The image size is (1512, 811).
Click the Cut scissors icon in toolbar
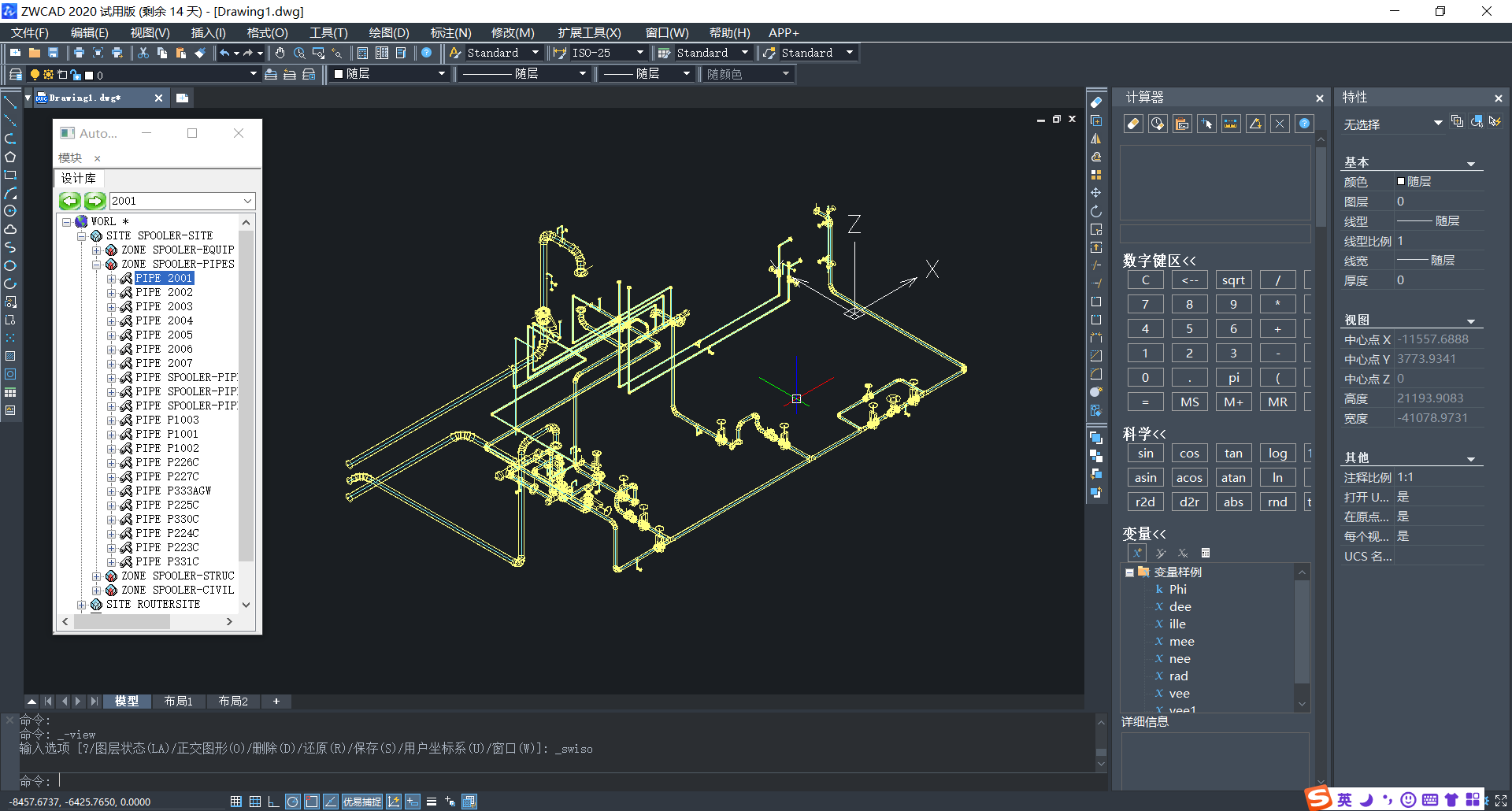click(x=143, y=53)
